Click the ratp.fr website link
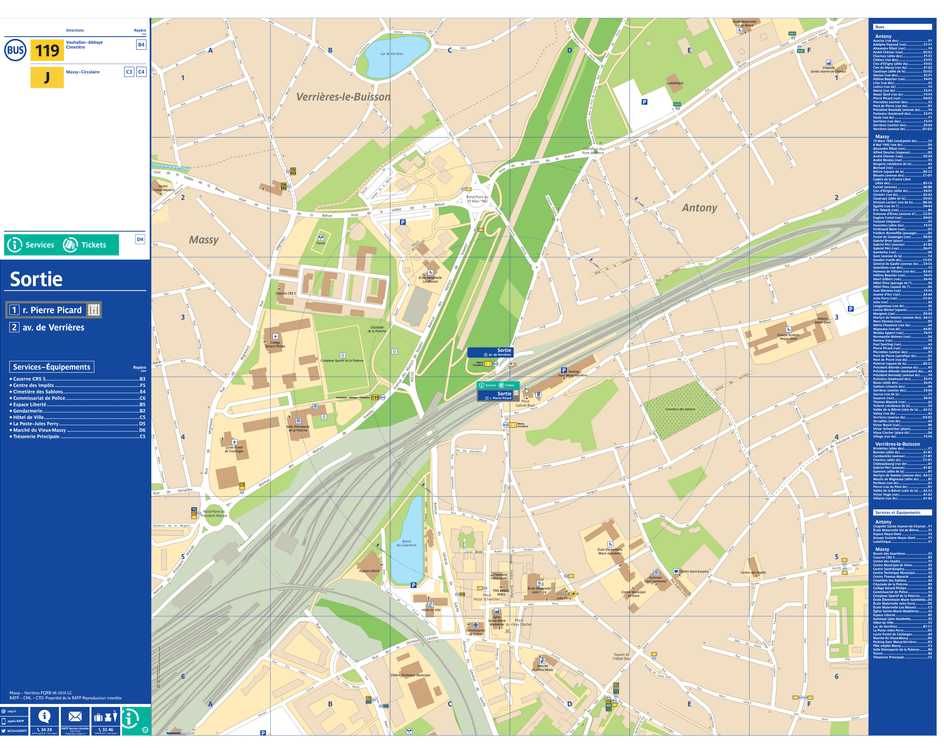This screenshot has width=944, height=748. tap(8, 712)
